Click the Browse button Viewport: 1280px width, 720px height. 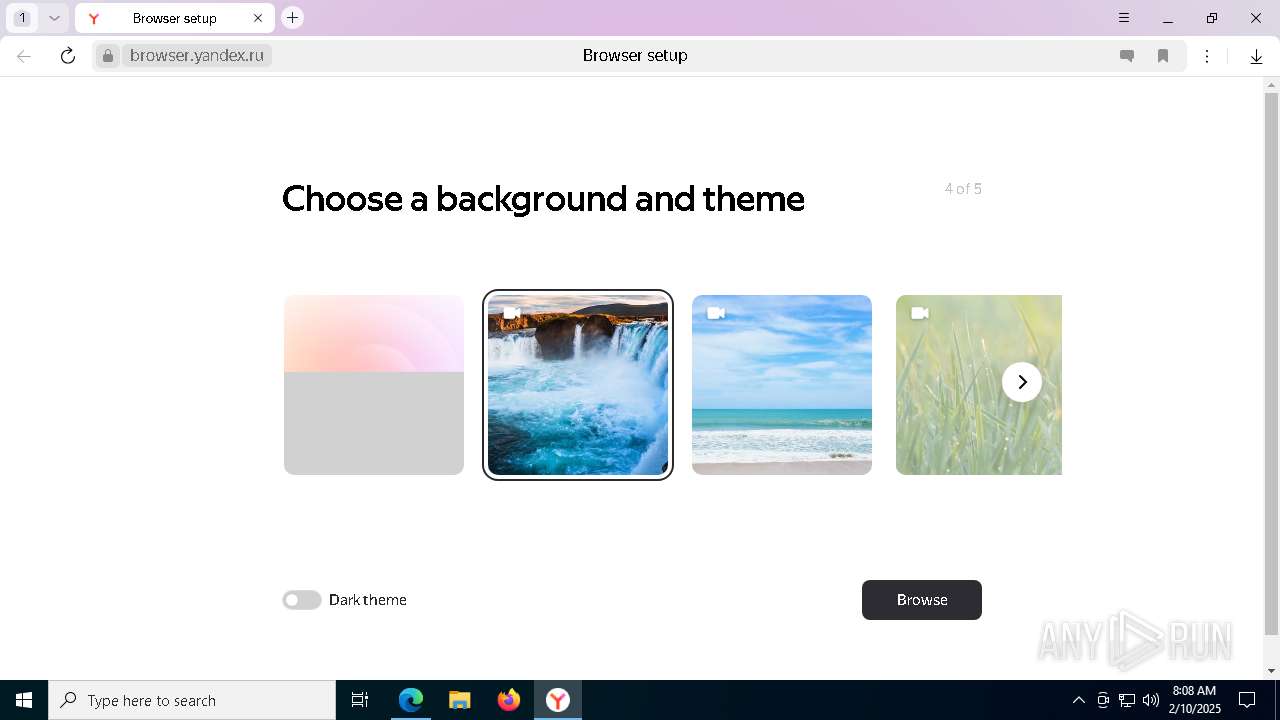pyautogui.click(x=922, y=600)
